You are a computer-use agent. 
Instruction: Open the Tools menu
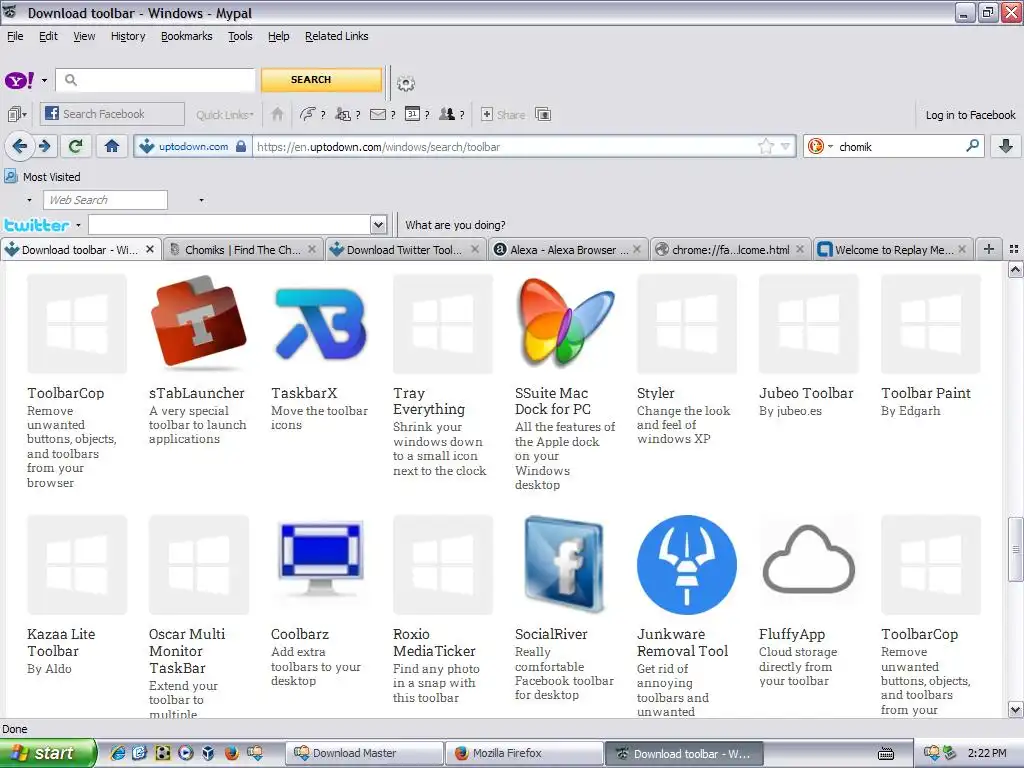(240, 37)
